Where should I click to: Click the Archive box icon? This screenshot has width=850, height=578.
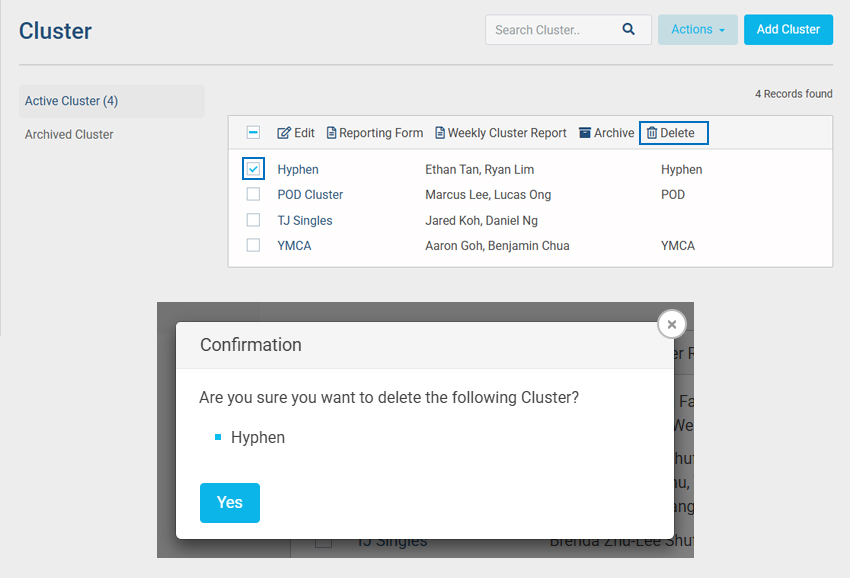(585, 133)
